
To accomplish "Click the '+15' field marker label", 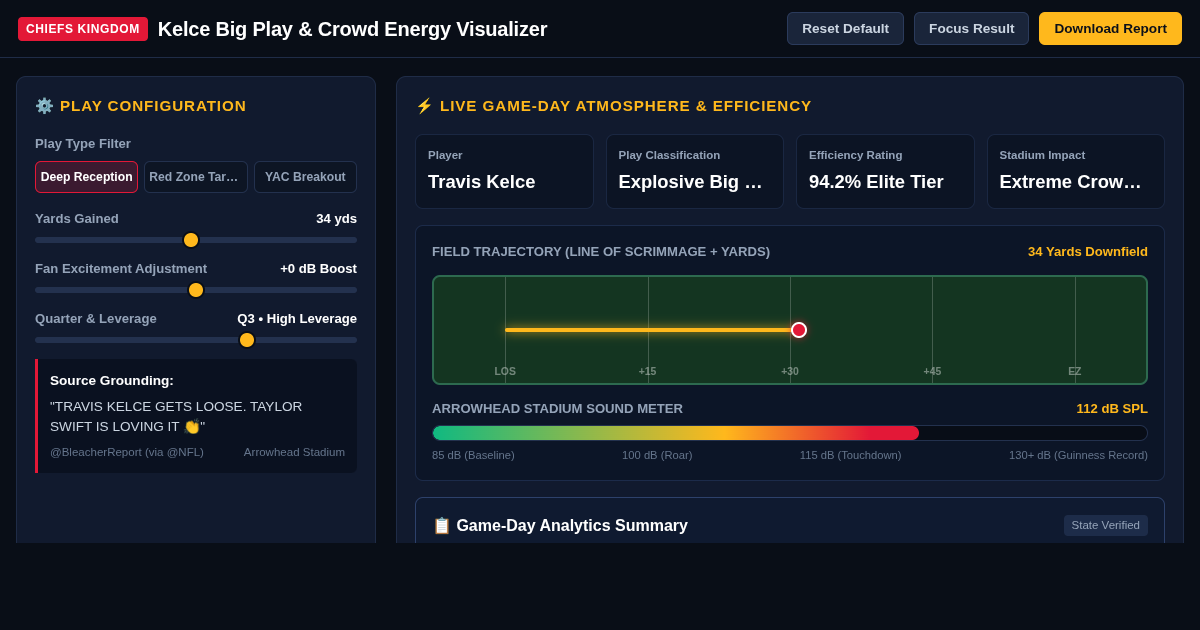I will [x=648, y=371].
